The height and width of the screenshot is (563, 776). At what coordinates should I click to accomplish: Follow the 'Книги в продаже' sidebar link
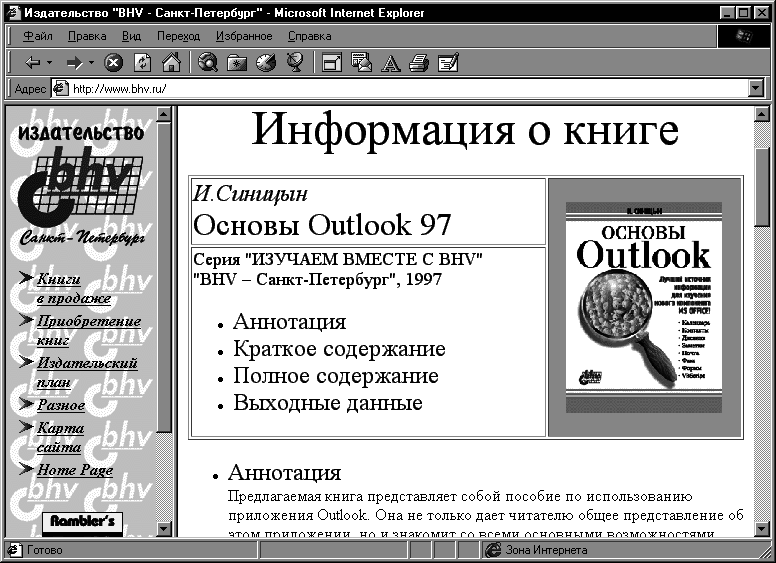[73, 288]
